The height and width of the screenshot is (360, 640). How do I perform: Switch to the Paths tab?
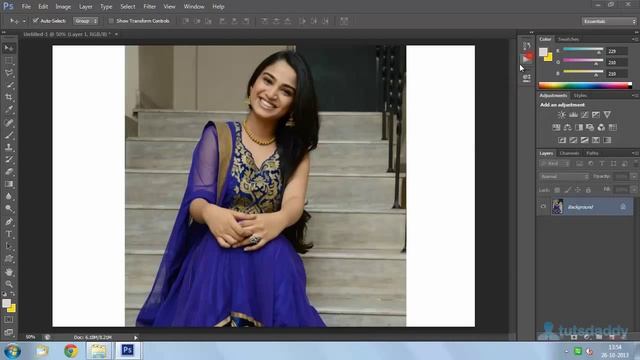coord(592,153)
